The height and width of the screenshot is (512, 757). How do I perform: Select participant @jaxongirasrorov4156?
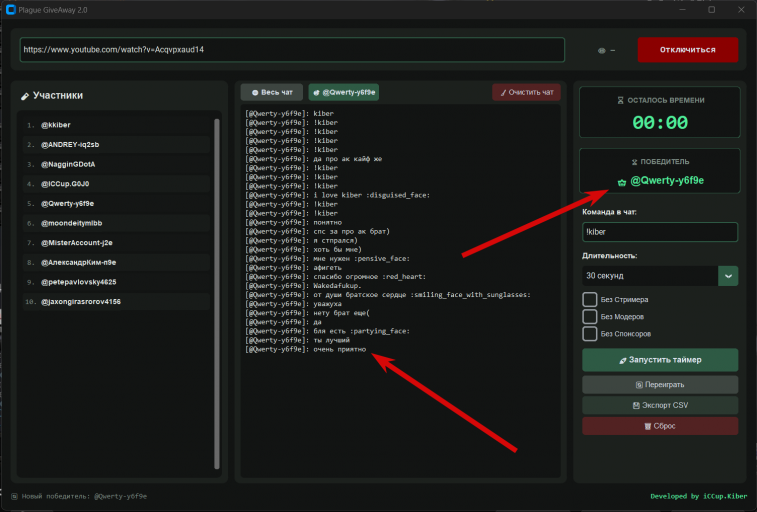116,302
